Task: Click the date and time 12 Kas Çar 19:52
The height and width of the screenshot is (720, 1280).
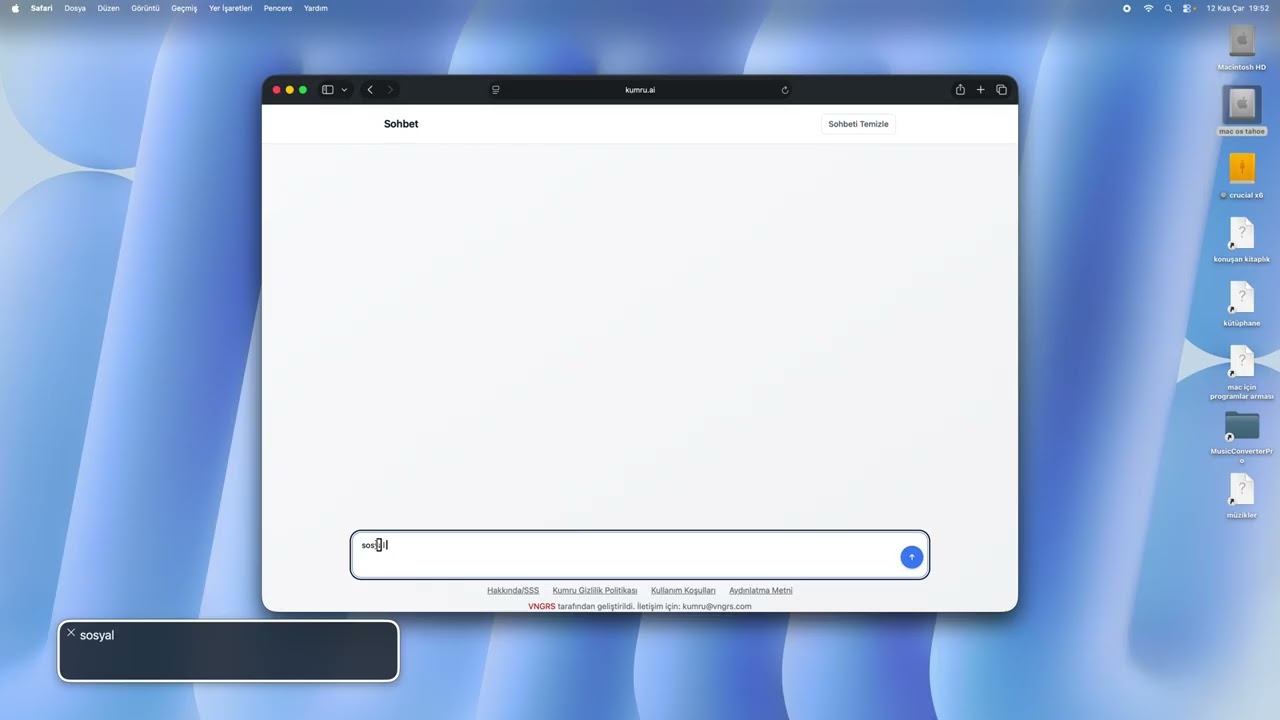Action: [1238, 8]
